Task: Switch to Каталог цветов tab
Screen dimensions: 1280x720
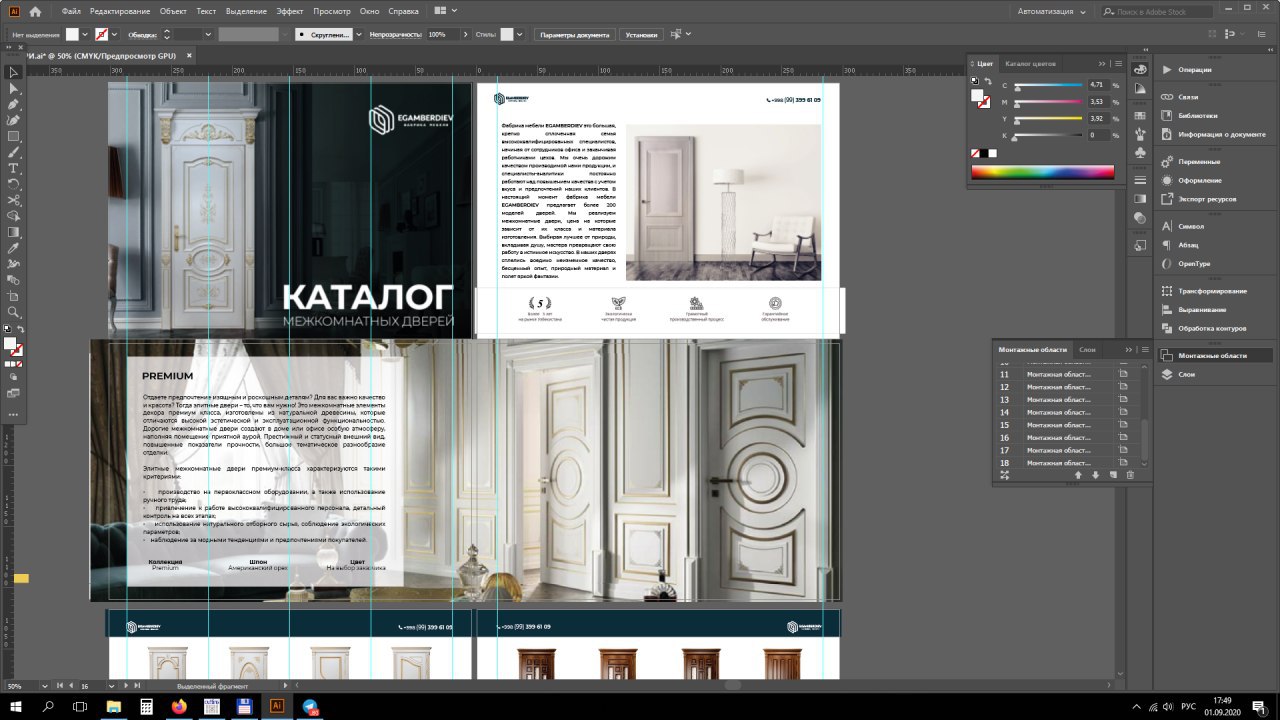Action: click(x=1030, y=63)
